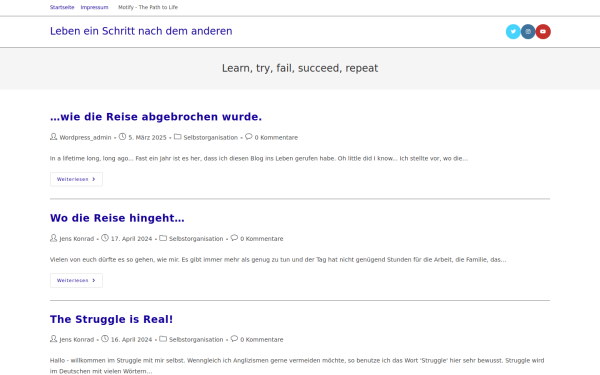This screenshot has width=600, height=375.
Task: Open the Twitter social icon
Action: coord(513,32)
